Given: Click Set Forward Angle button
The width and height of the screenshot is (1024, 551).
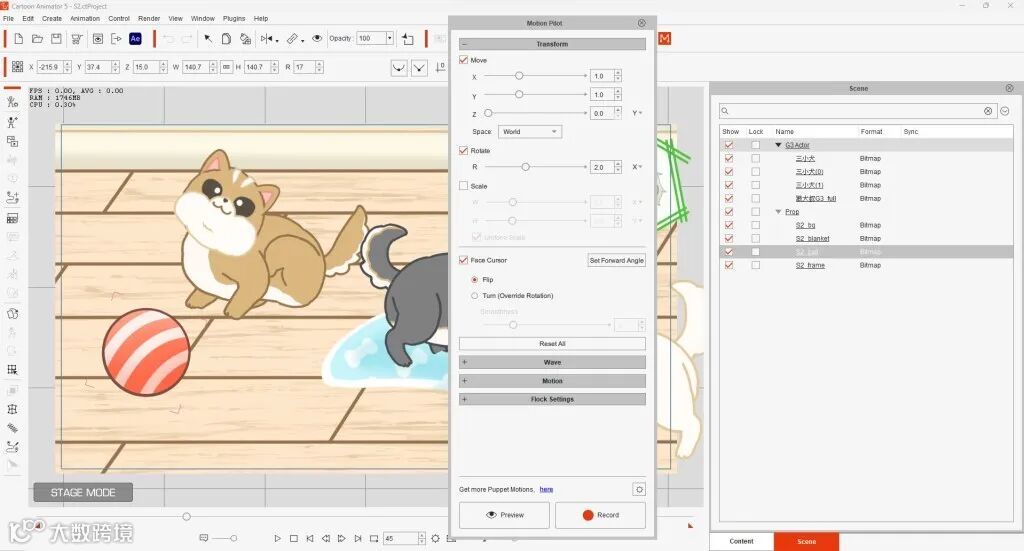Looking at the screenshot, I should tap(616, 260).
